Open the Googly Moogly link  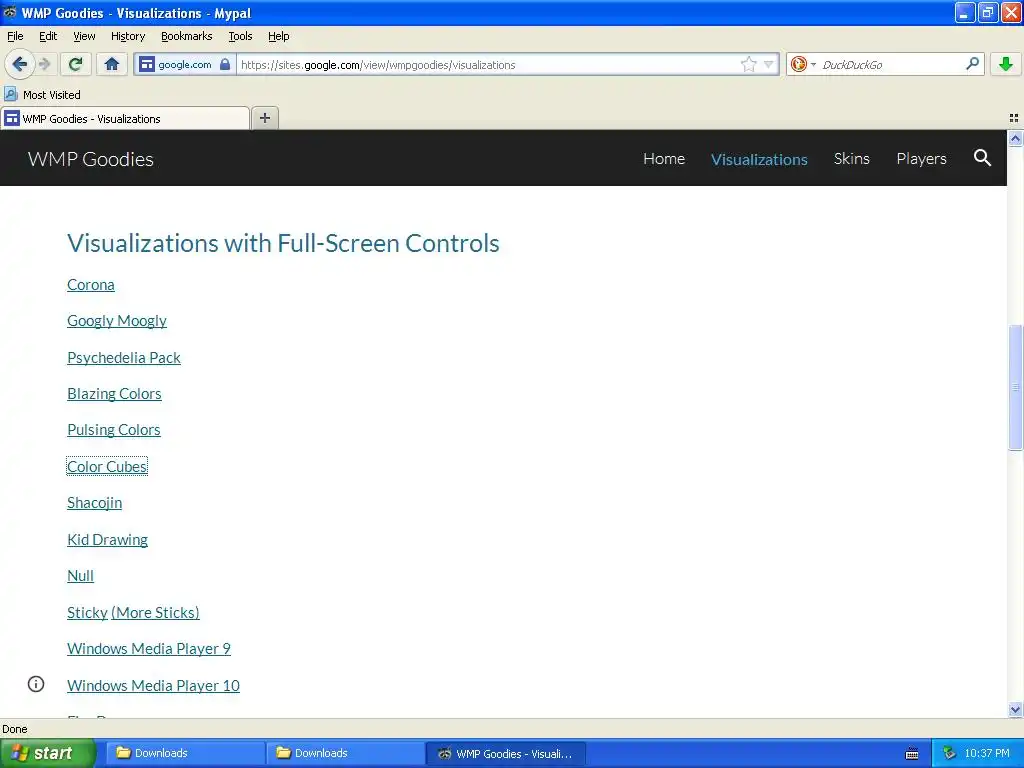coord(117,321)
